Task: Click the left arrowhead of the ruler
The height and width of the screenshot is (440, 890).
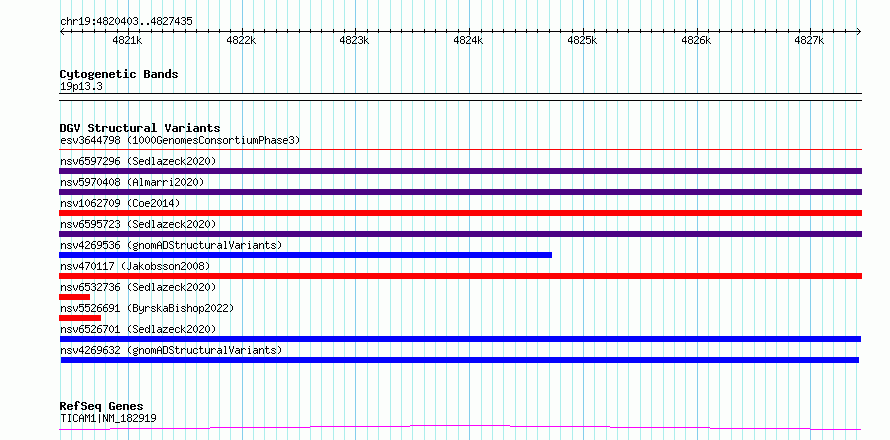Action: coord(62,32)
